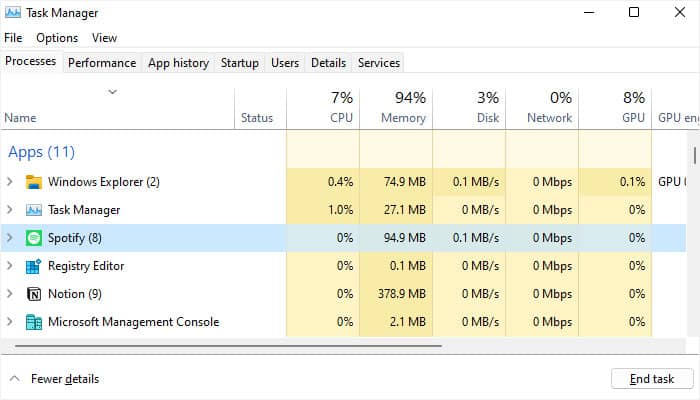
Task: Expand the Task Manager process row
Action: click(10, 209)
